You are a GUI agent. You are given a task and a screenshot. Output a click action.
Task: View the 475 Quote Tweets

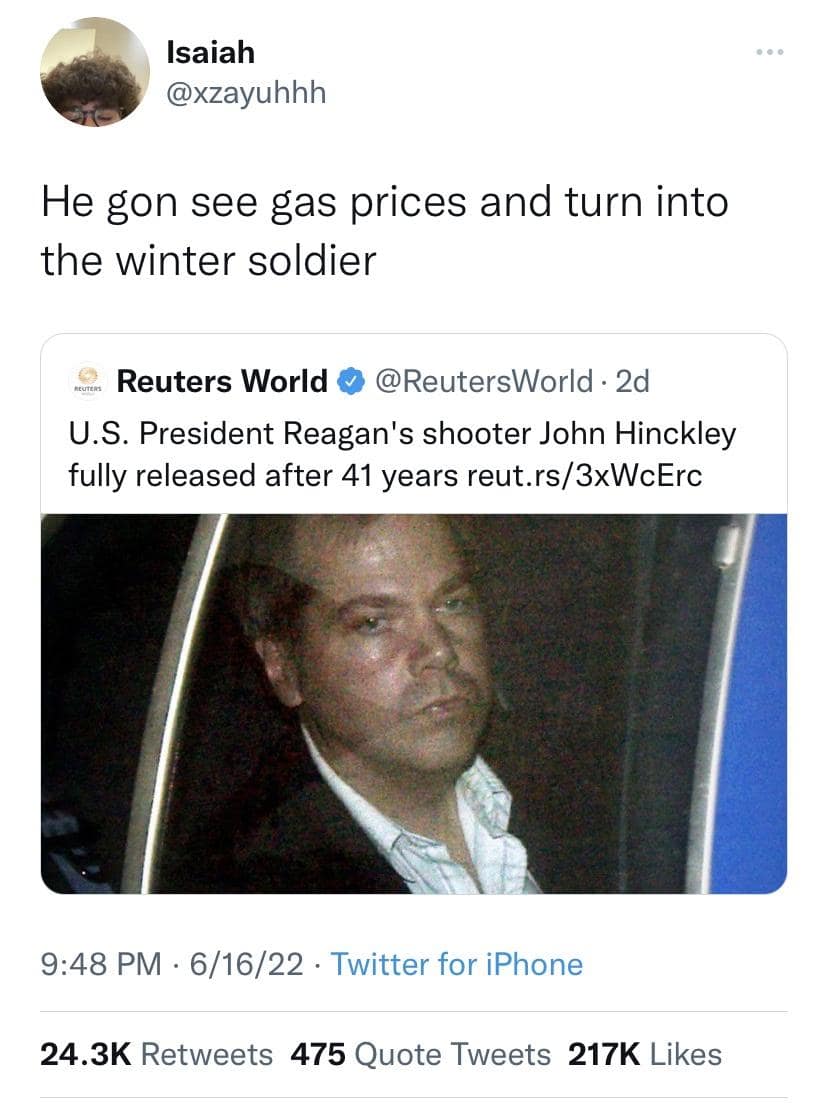[x=419, y=1053]
